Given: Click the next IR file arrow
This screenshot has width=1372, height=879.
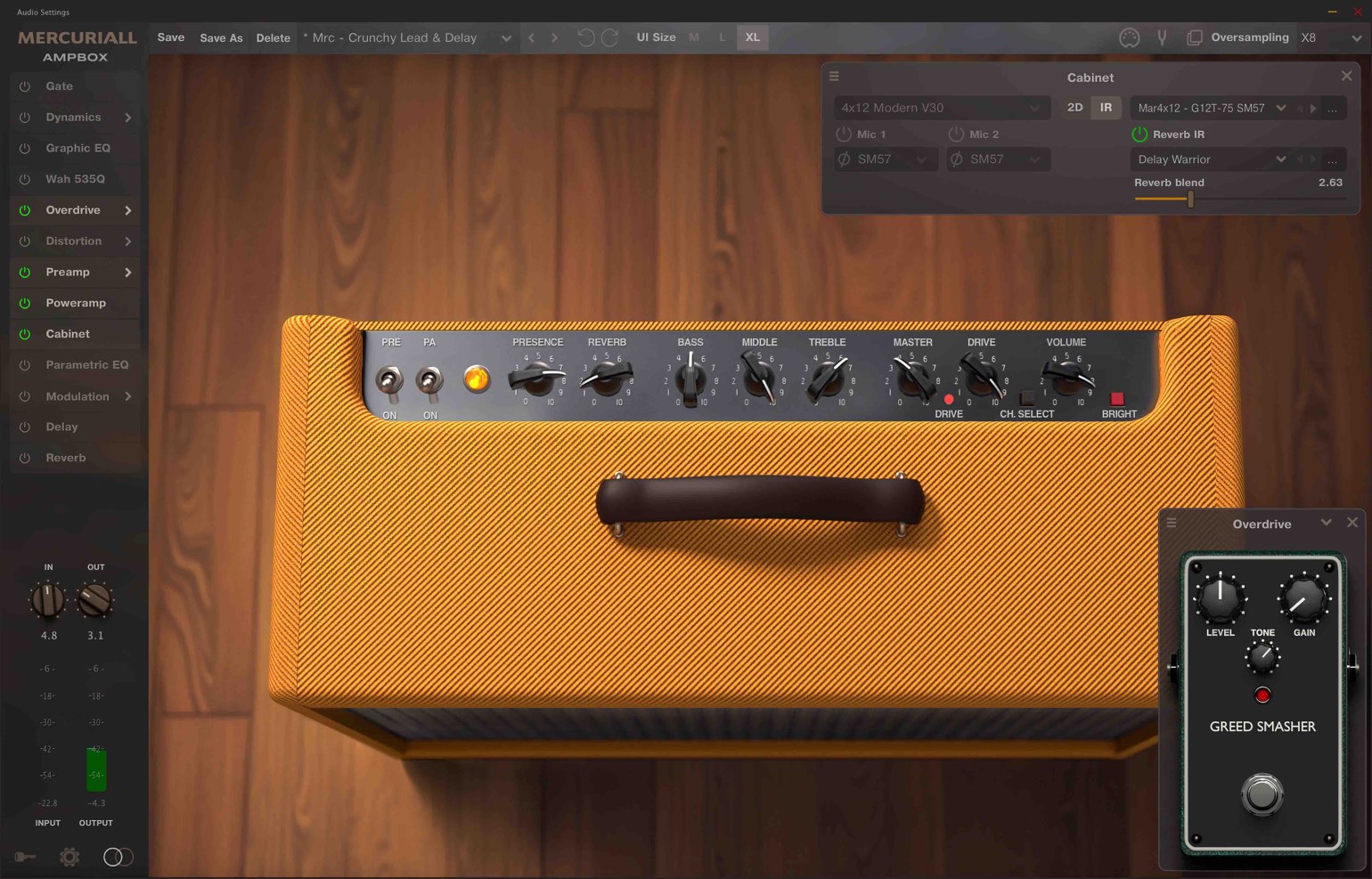Looking at the screenshot, I should (x=1313, y=109).
